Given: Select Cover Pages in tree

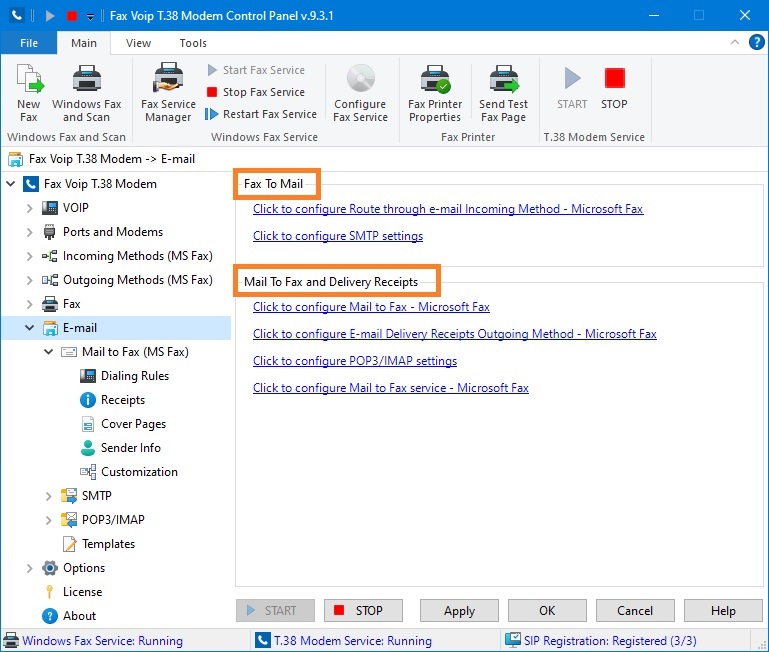Looking at the screenshot, I should (x=133, y=424).
